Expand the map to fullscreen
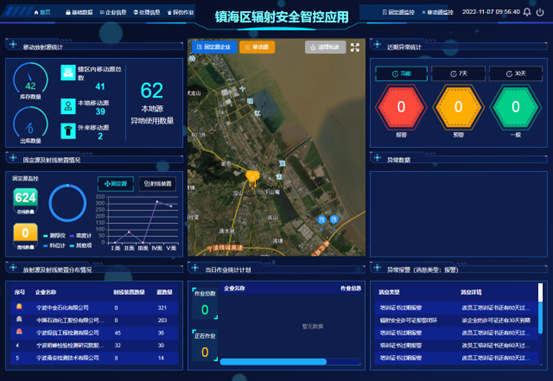Screen dimensions: 553x381 pos(355,48)
